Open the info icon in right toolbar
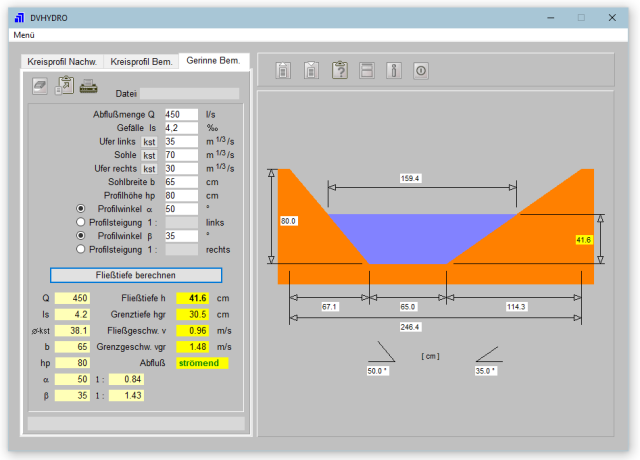This screenshot has width=640, height=460. (394, 70)
